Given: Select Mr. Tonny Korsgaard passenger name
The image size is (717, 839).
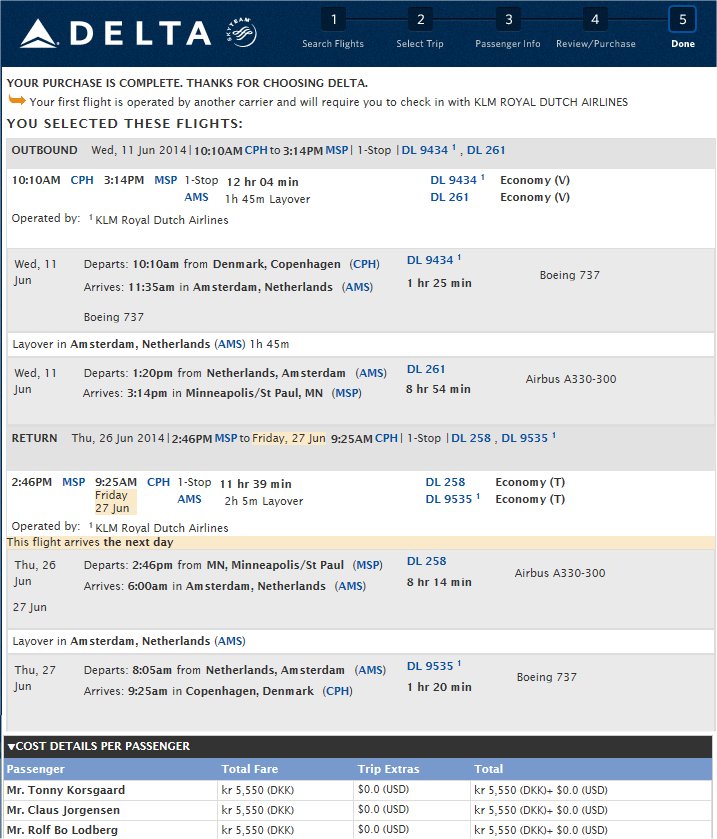Looking at the screenshot, I should click(x=66, y=790).
